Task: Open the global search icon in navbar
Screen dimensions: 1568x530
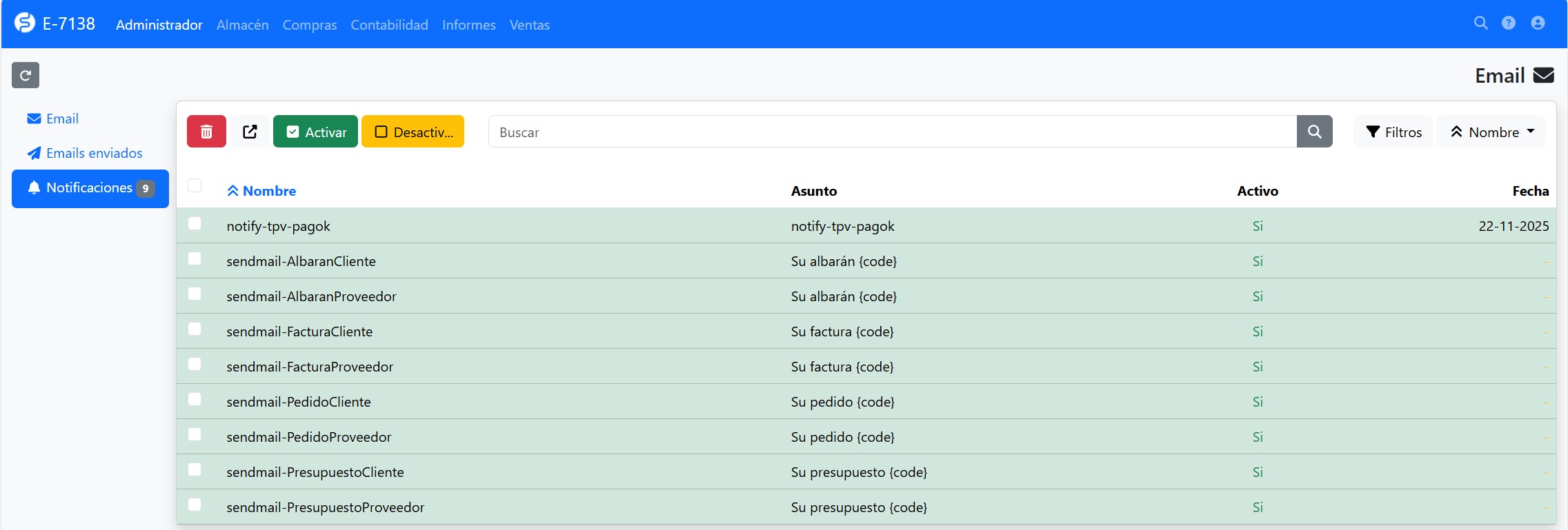Action: [x=1480, y=23]
